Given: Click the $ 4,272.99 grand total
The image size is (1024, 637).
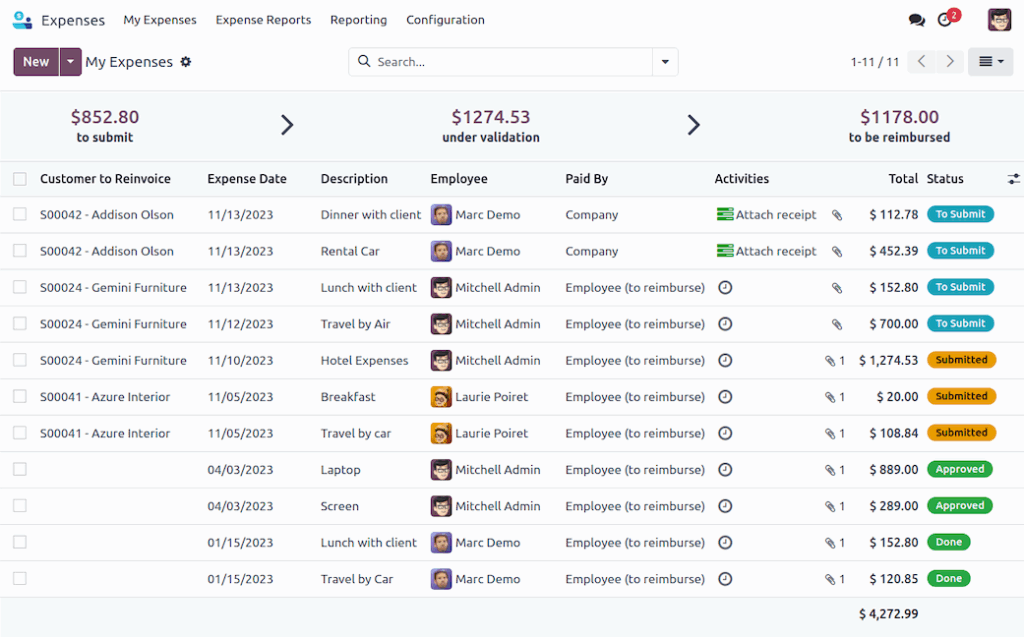Looking at the screenshot, I should (888, 613).
